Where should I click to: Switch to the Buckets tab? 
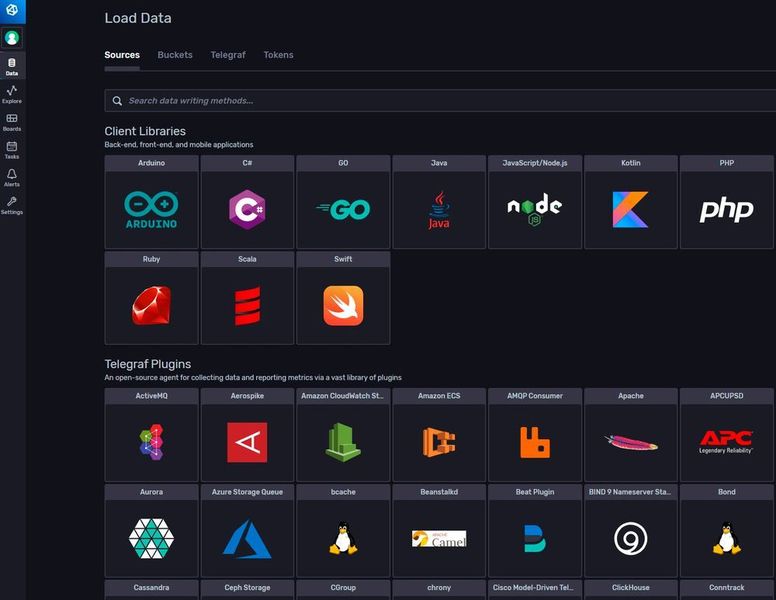(175, 55)
